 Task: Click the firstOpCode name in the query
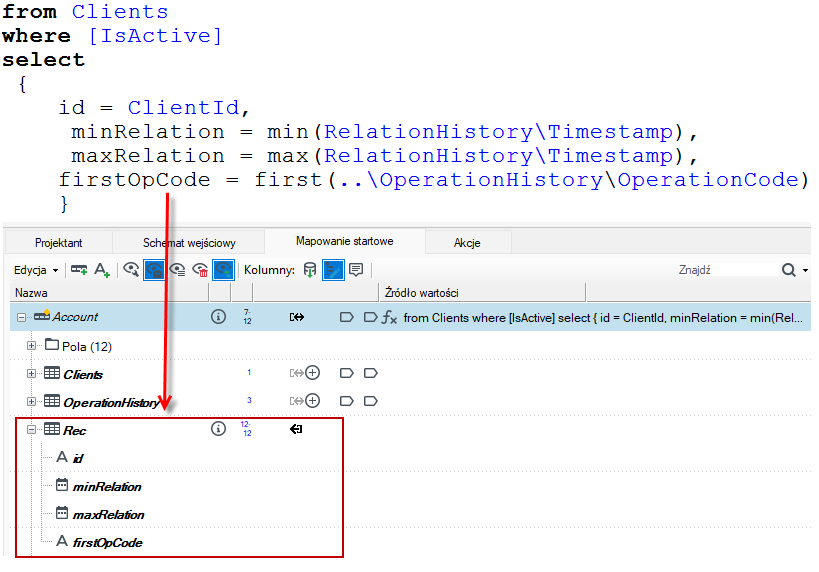point(134,180)
